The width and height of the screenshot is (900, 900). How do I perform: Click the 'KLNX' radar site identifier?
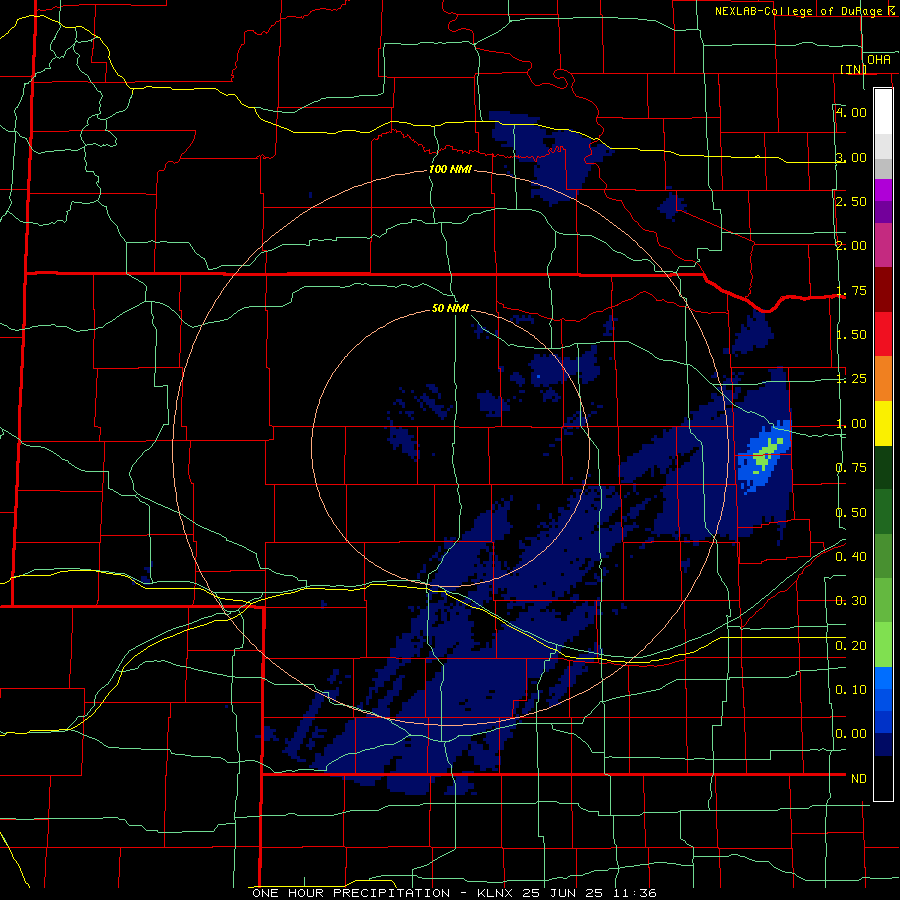pyautogui.click(x=497, y=893)
